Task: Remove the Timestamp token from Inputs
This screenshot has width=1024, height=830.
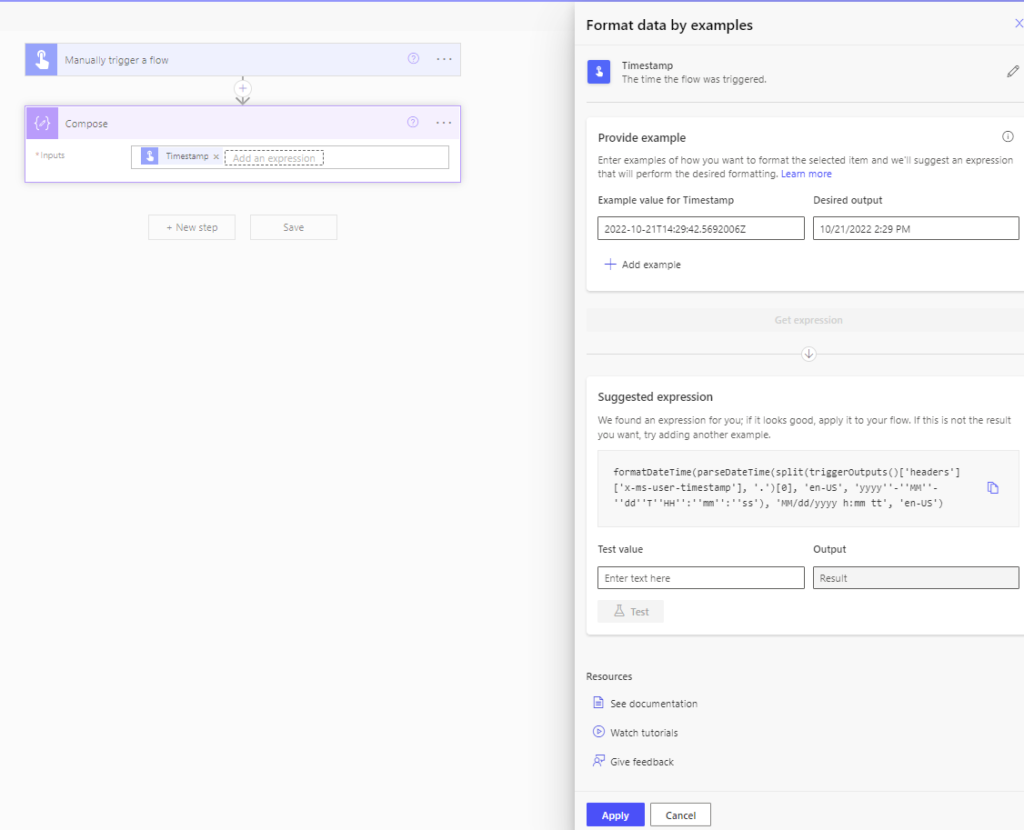Action: 216,157
